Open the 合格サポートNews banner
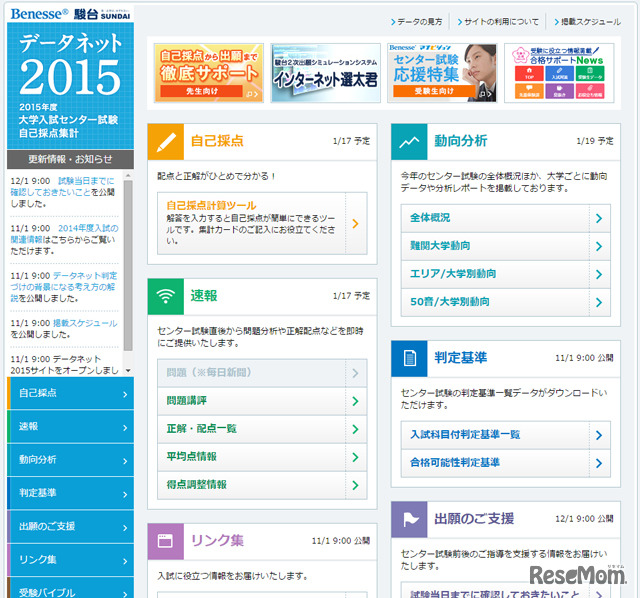 [559, 73]
